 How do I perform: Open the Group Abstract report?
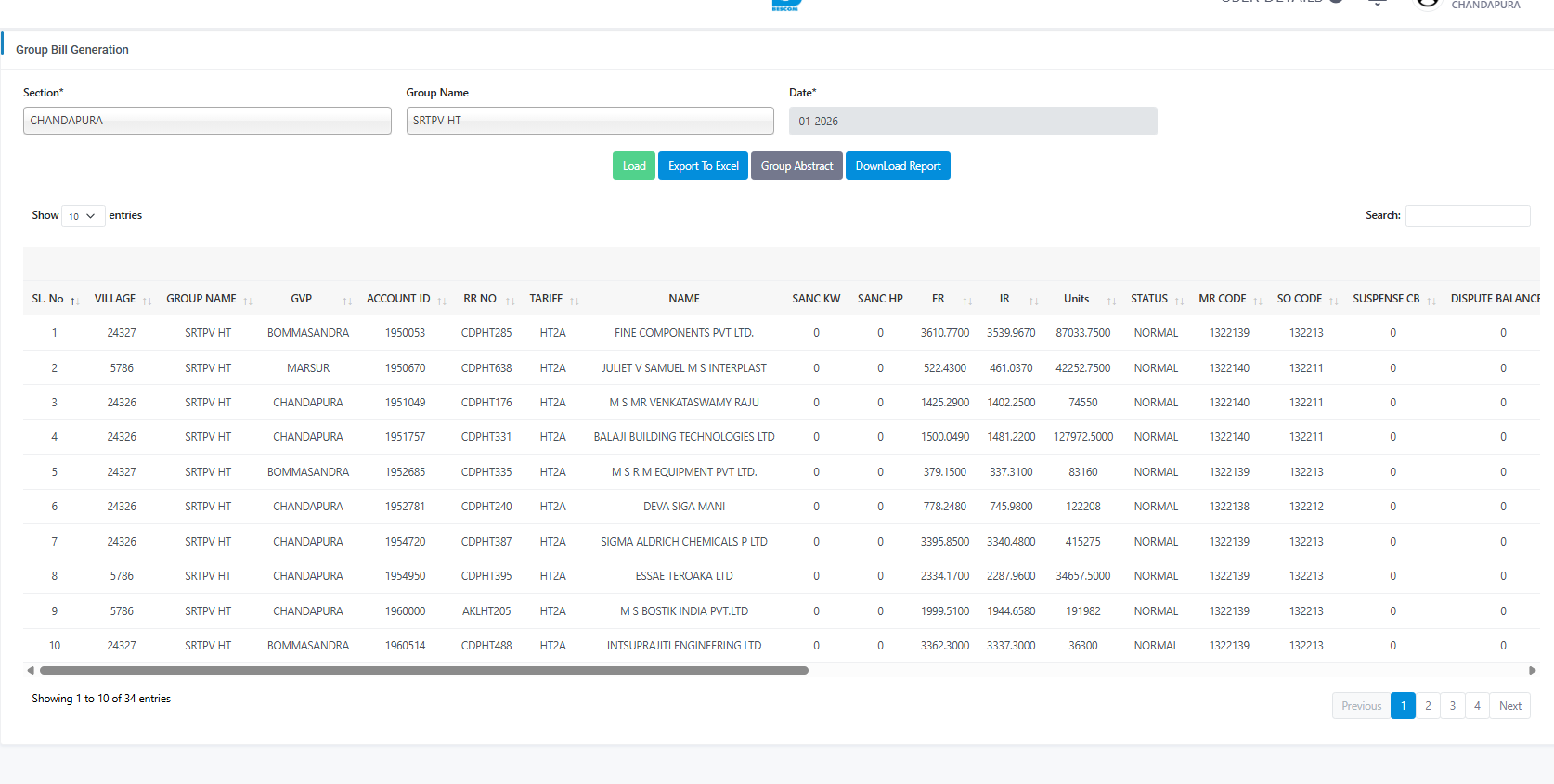(x=796, y=166)
